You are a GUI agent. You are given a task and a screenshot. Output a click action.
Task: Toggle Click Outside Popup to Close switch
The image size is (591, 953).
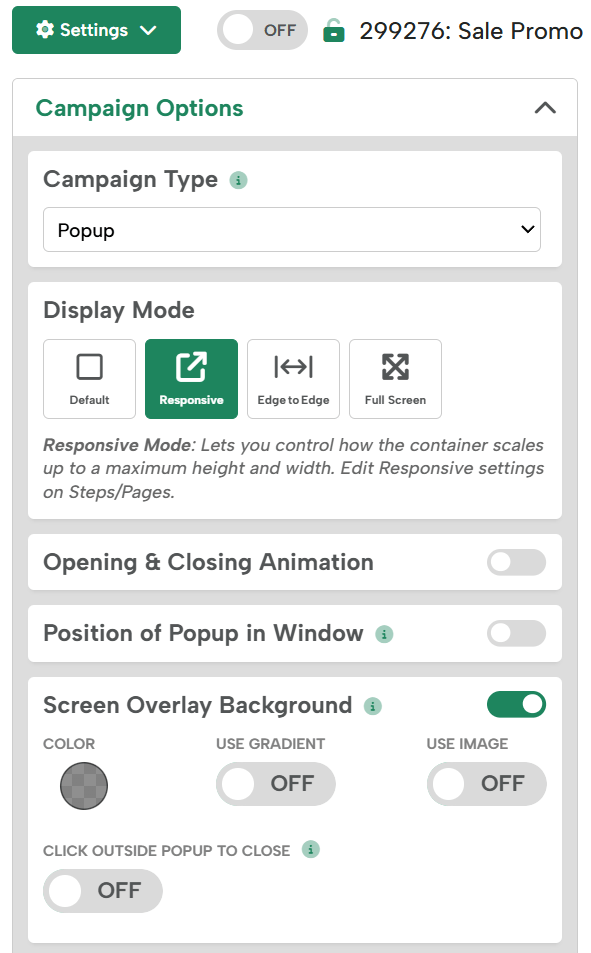click(103, 891)
